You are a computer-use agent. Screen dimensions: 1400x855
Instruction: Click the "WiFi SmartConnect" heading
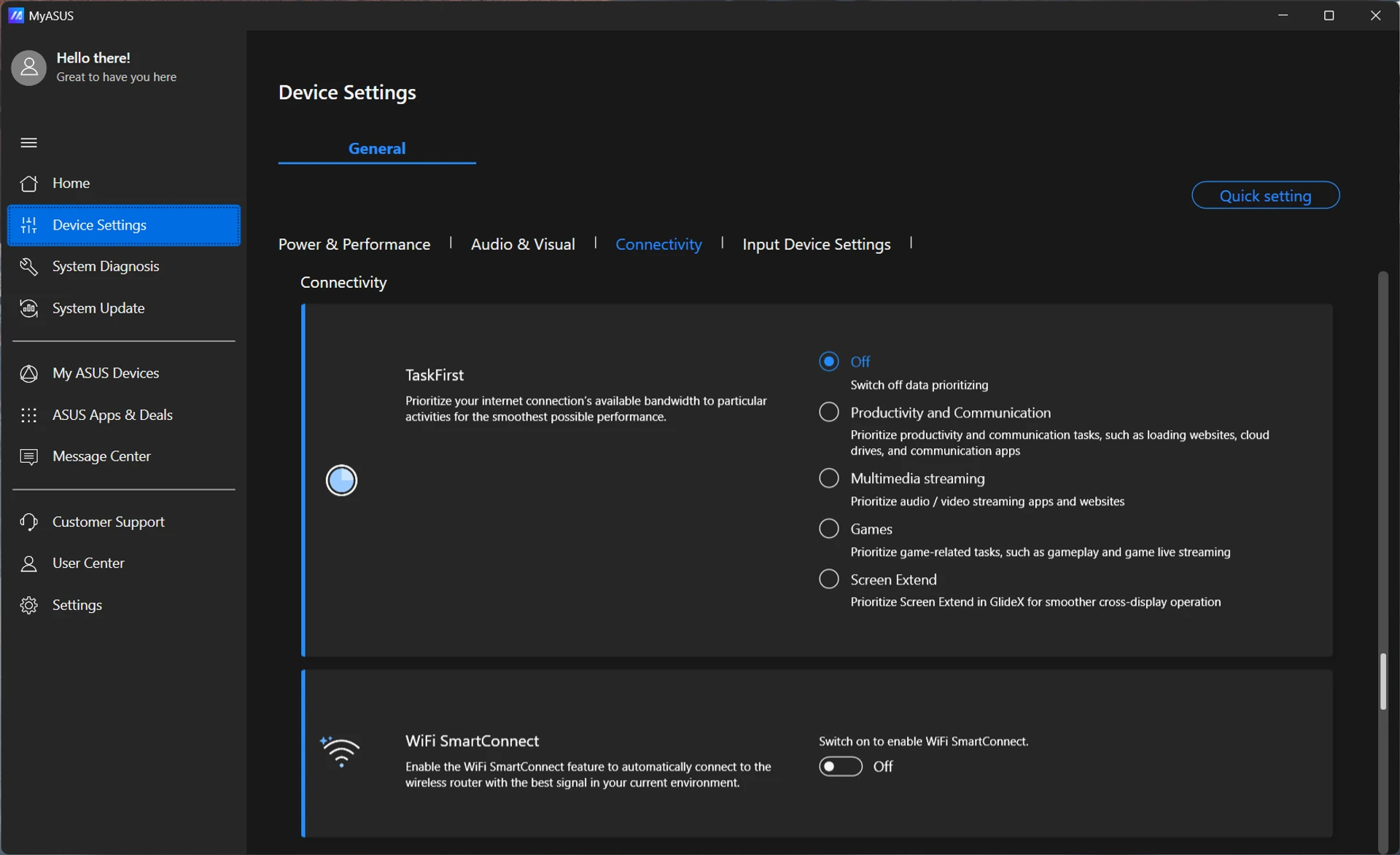pyautogui.click(x=472, y=741)
